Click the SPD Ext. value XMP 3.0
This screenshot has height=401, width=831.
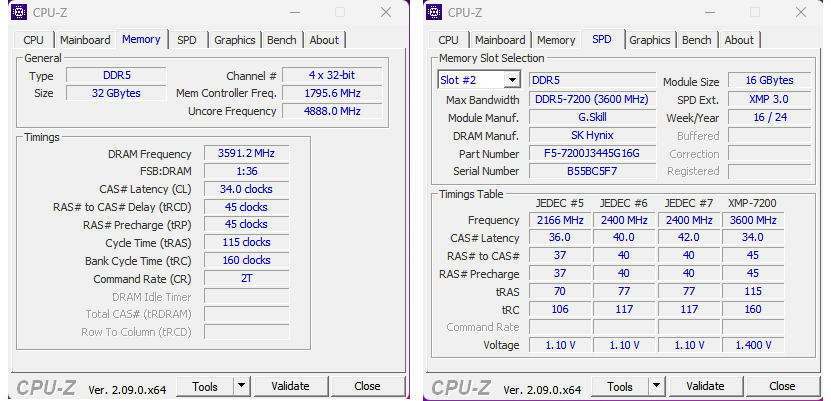(x=770, y=99)
